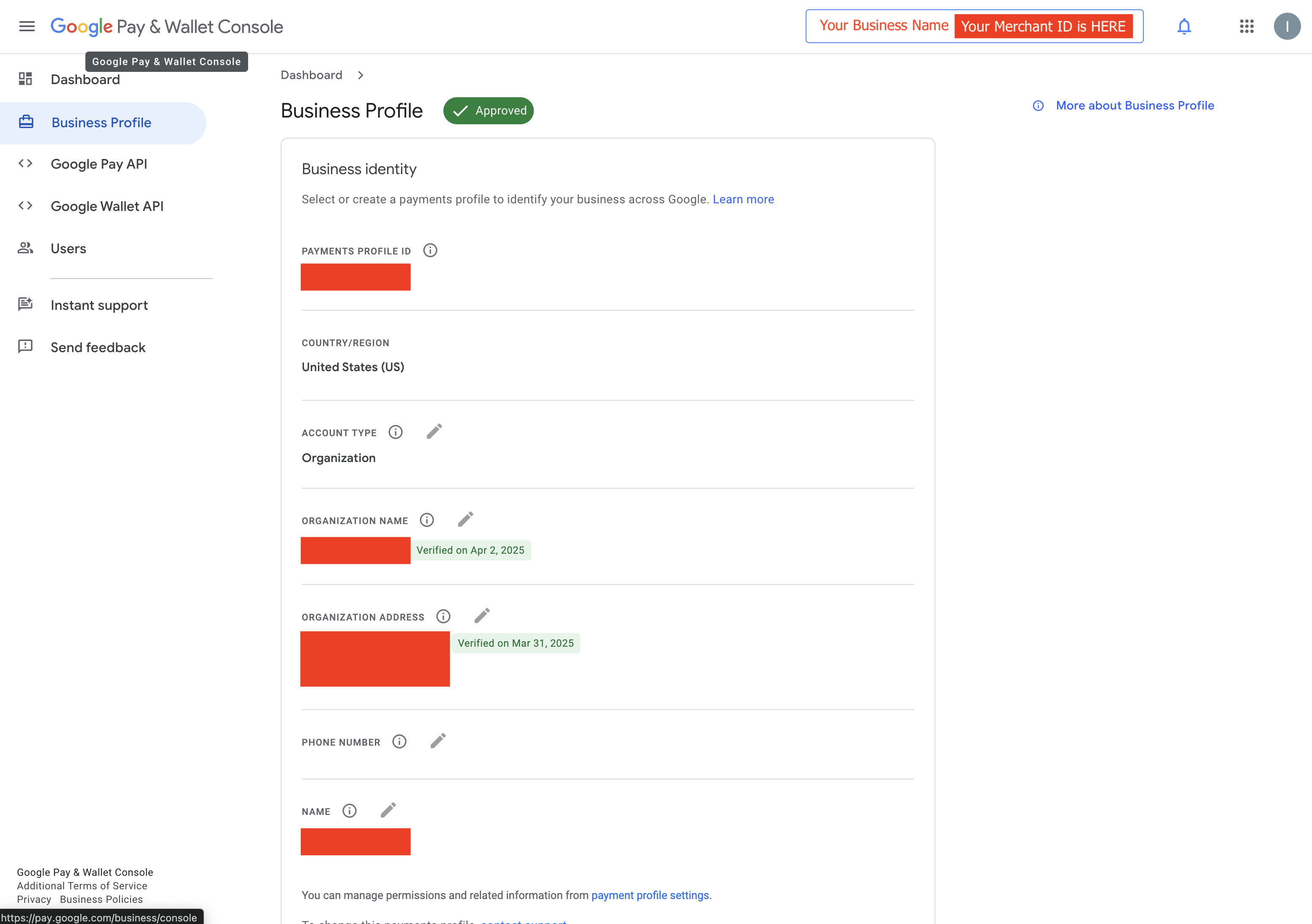Open the merchant account switcher box
The width and height of the screenshot is (1312, 924).
[974, 26]
